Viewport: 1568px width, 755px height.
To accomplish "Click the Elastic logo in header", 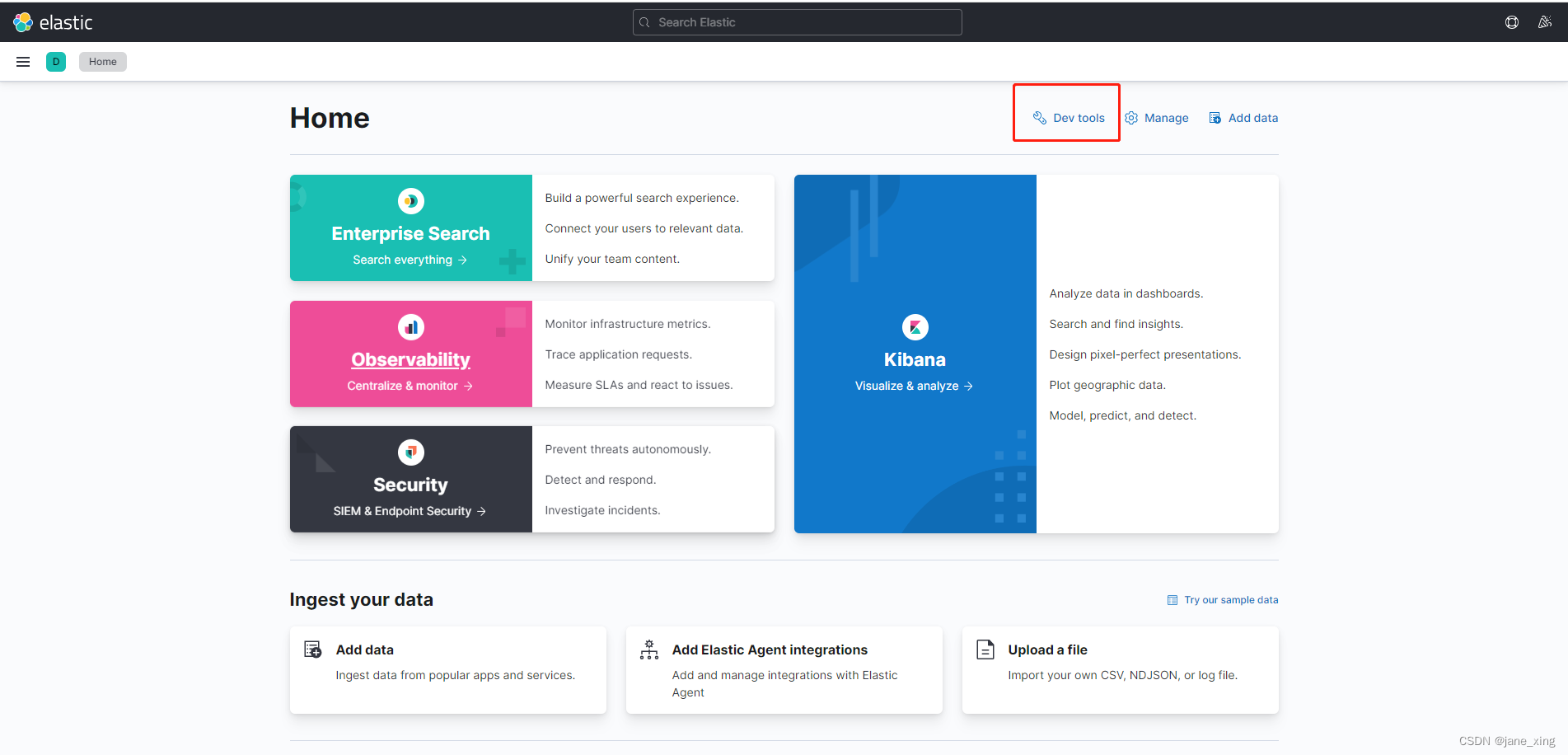I will [53, 22].
